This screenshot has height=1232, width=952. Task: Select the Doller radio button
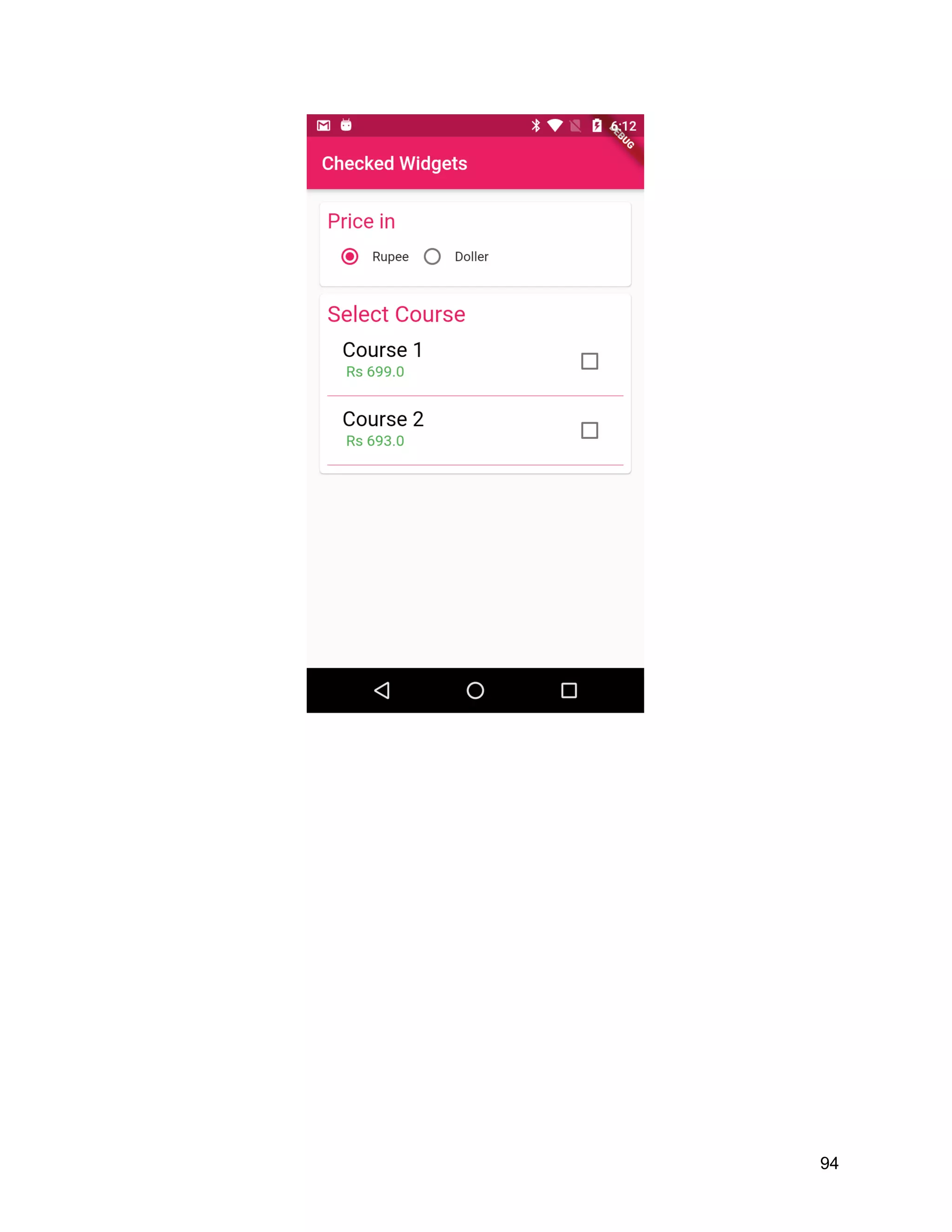[433, 257]
